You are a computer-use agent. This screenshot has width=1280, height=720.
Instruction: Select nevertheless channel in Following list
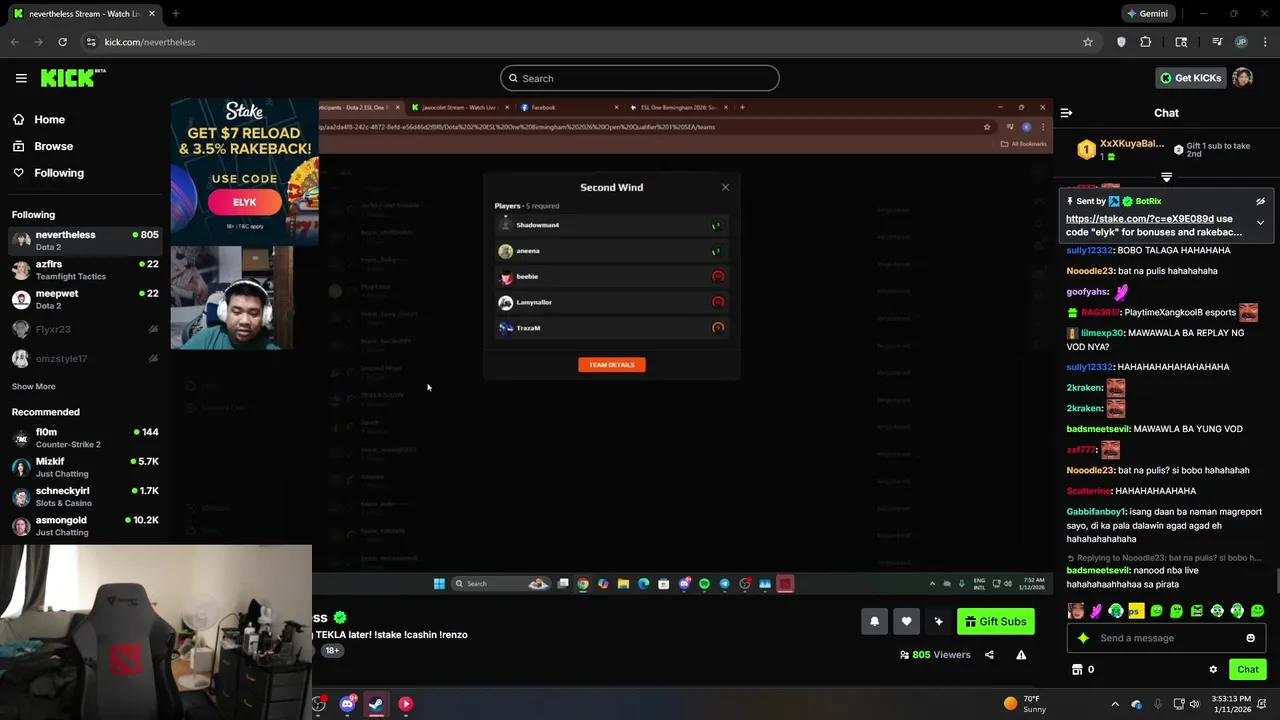click(85, 240)
